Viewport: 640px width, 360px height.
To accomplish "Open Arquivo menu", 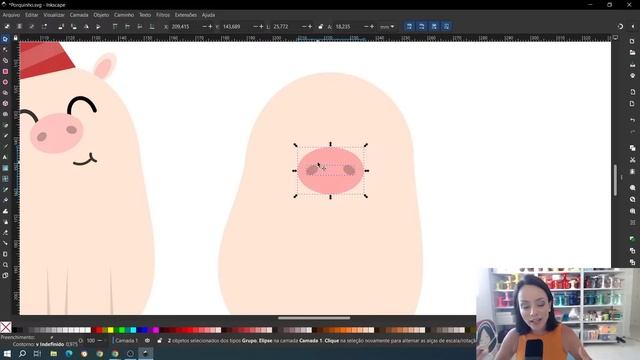I will tap(11, 15).
